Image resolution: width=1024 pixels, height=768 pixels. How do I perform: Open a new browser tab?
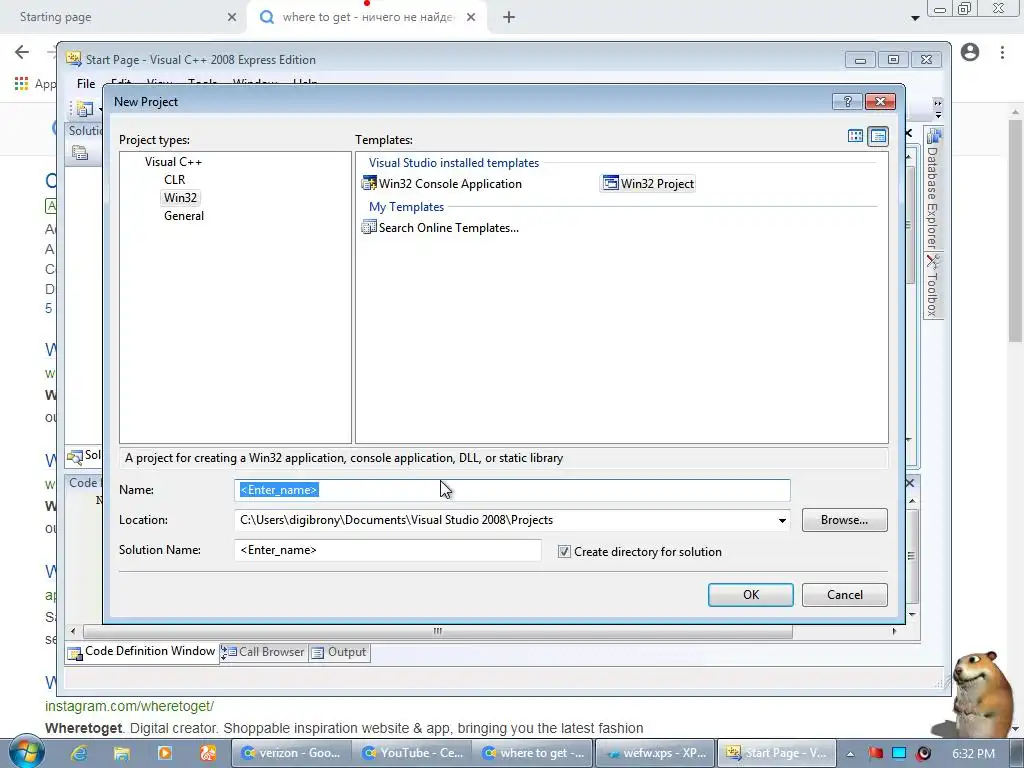click(x=509, y=18)
